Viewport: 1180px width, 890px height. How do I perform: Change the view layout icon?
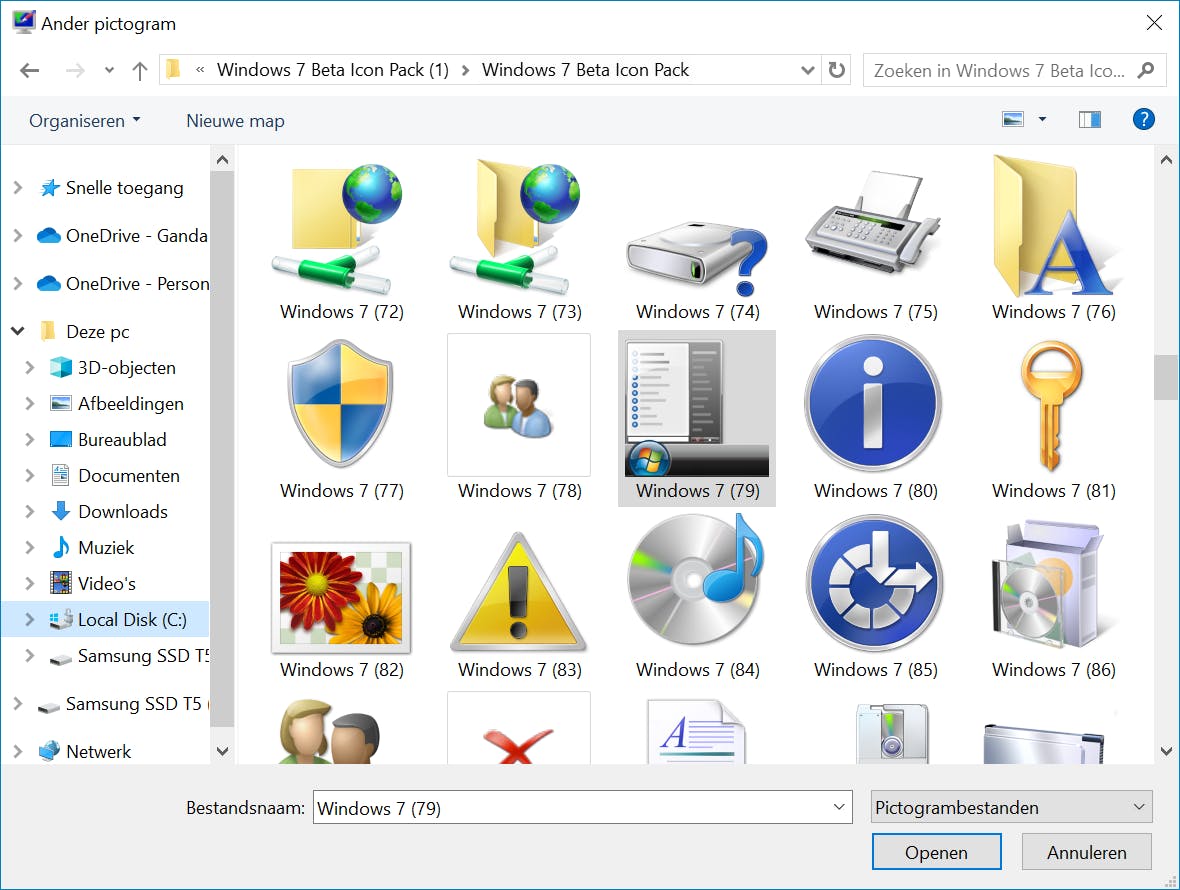(x=1013, y=119)
